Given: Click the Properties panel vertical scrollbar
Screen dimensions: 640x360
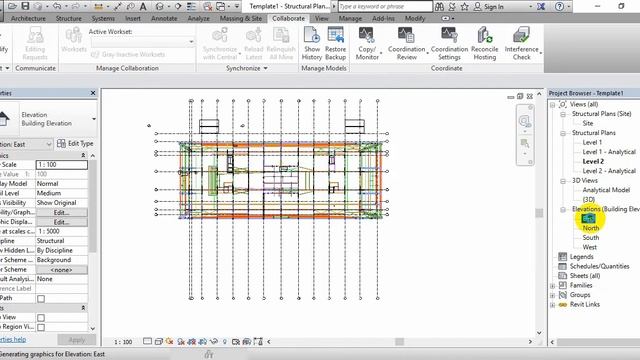Looking at the screenshot, I should point(93,206).
